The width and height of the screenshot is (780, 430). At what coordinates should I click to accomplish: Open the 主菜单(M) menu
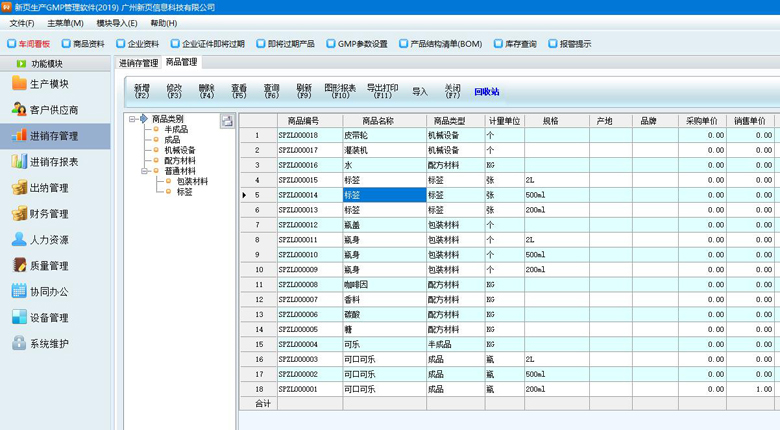point(66,23)
